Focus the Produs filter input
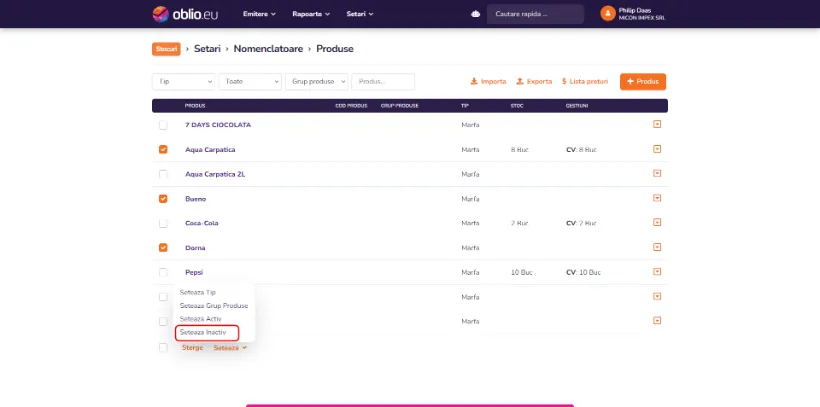 tap(383, 82)
